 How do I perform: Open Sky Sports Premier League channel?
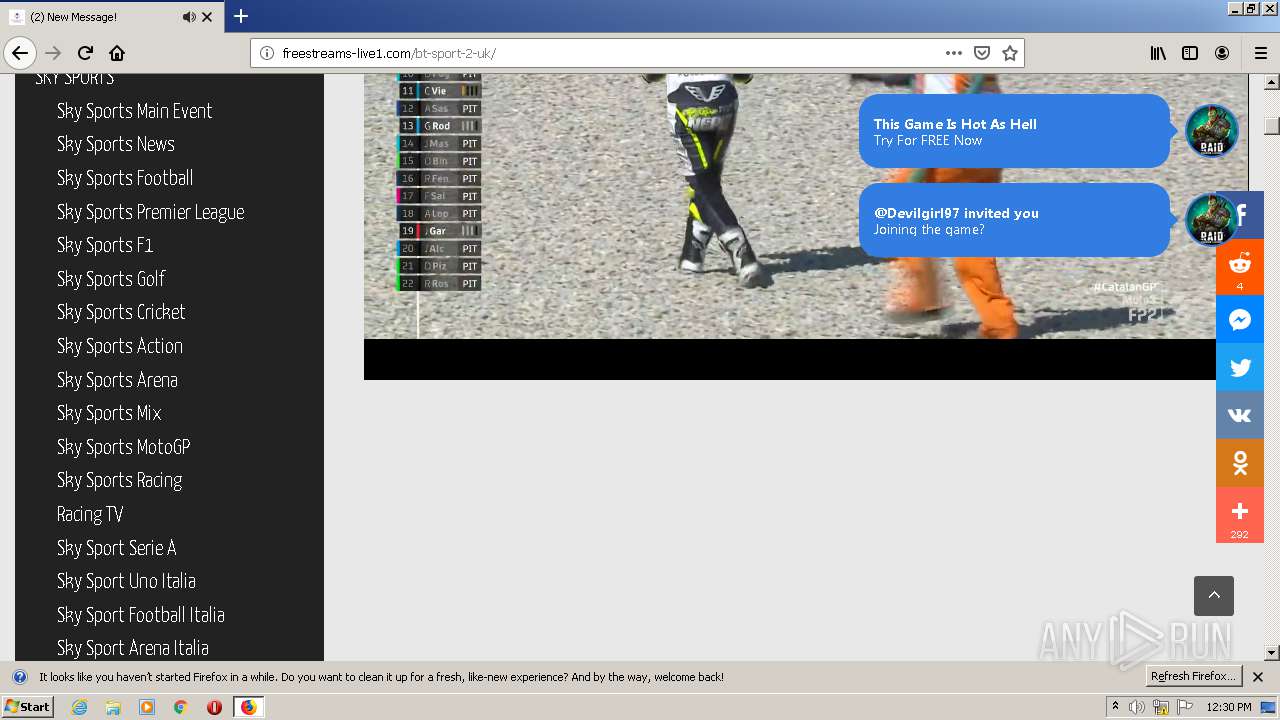(x=151, y=212)
